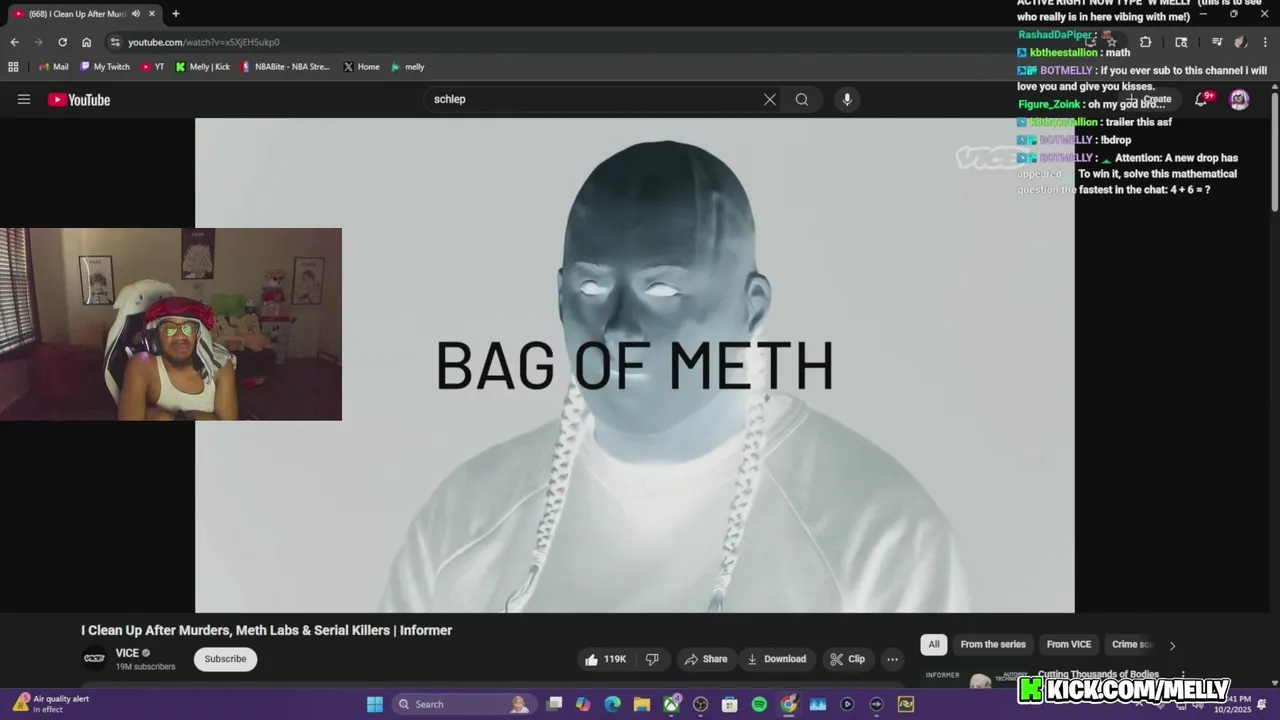
Task: Share the video
Action: pos(706,659)
